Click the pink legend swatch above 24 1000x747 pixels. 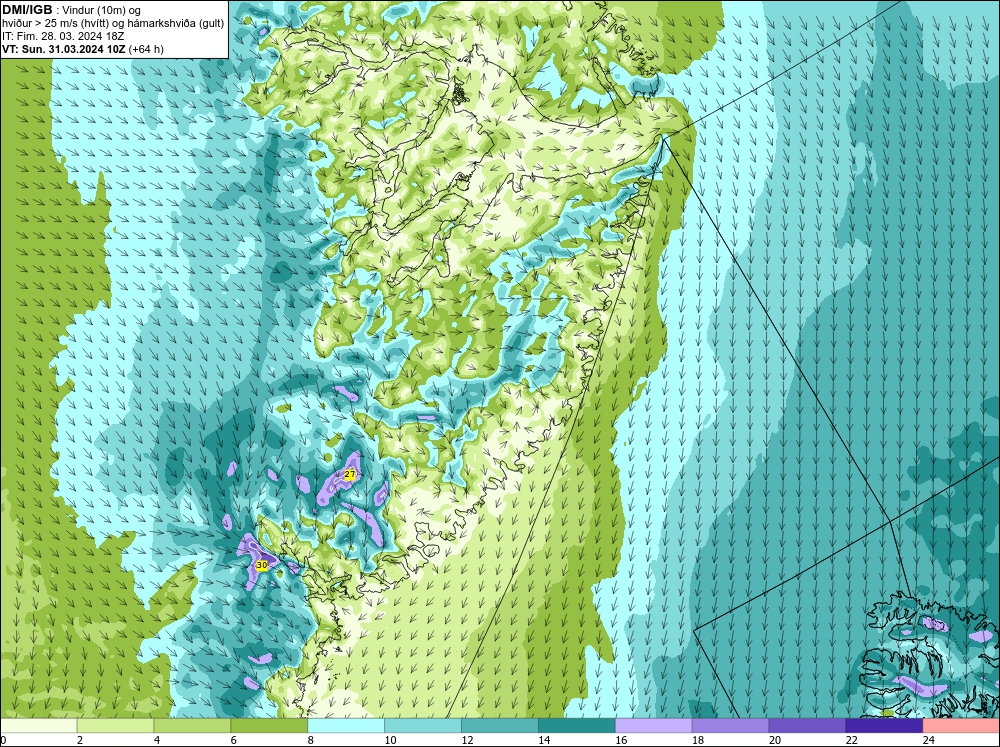tap(961, 726)
